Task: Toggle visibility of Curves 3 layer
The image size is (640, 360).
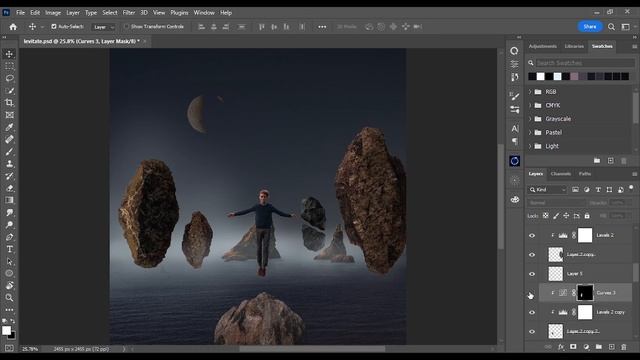Action: (x=531, y=293)
